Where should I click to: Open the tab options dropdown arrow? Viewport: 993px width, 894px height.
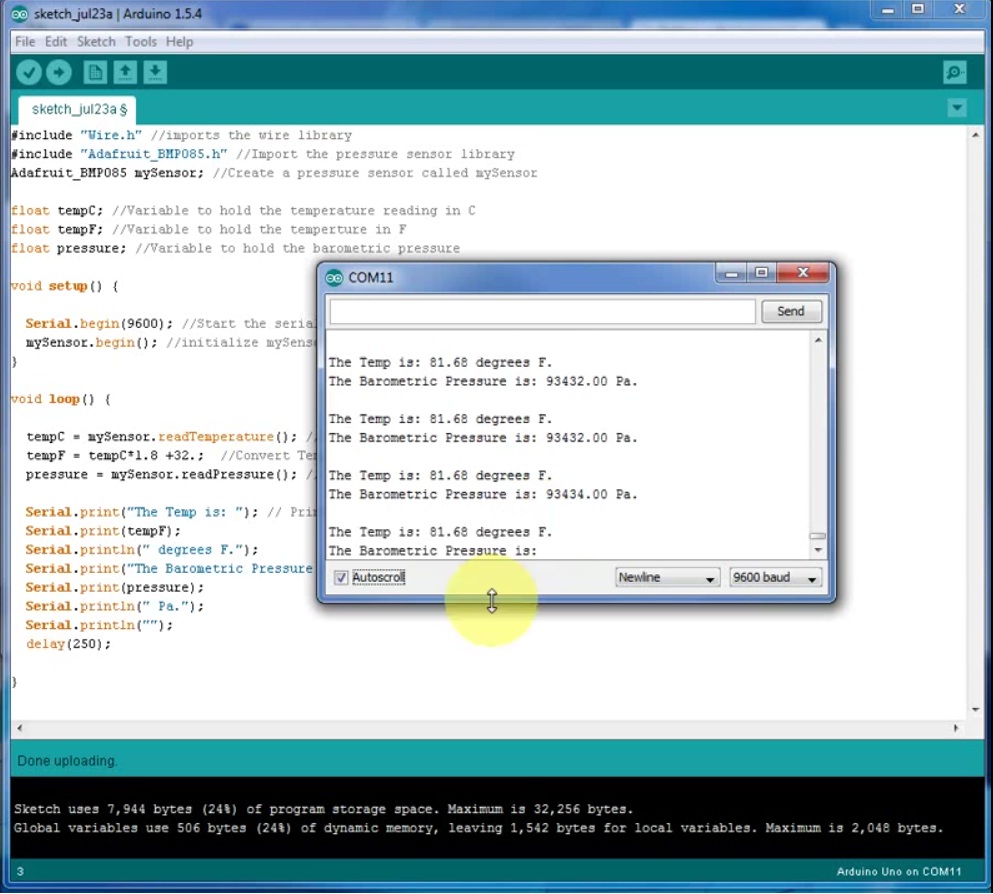[x=957, y=108]
